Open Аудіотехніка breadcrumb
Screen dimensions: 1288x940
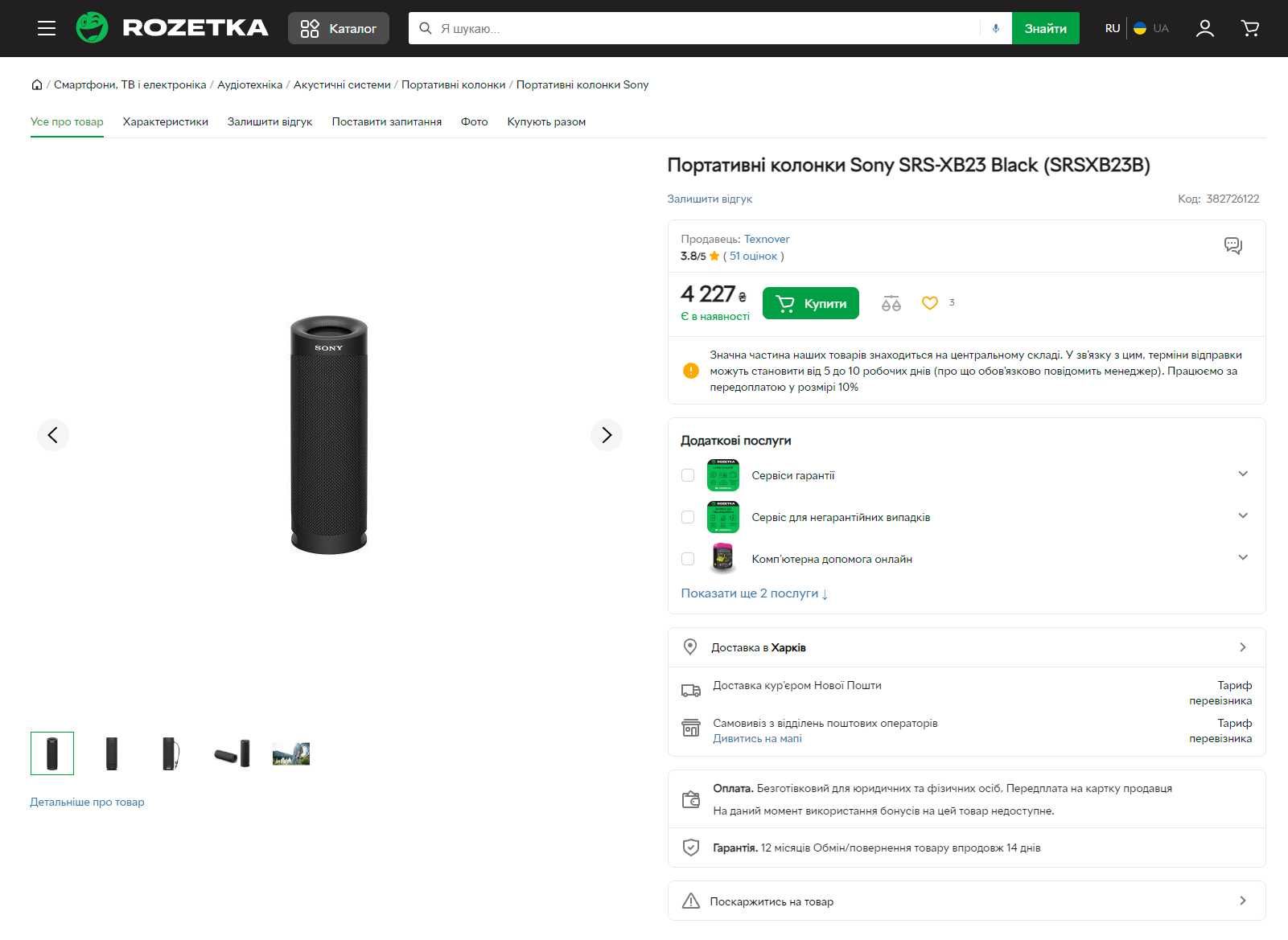pos(249,84)
